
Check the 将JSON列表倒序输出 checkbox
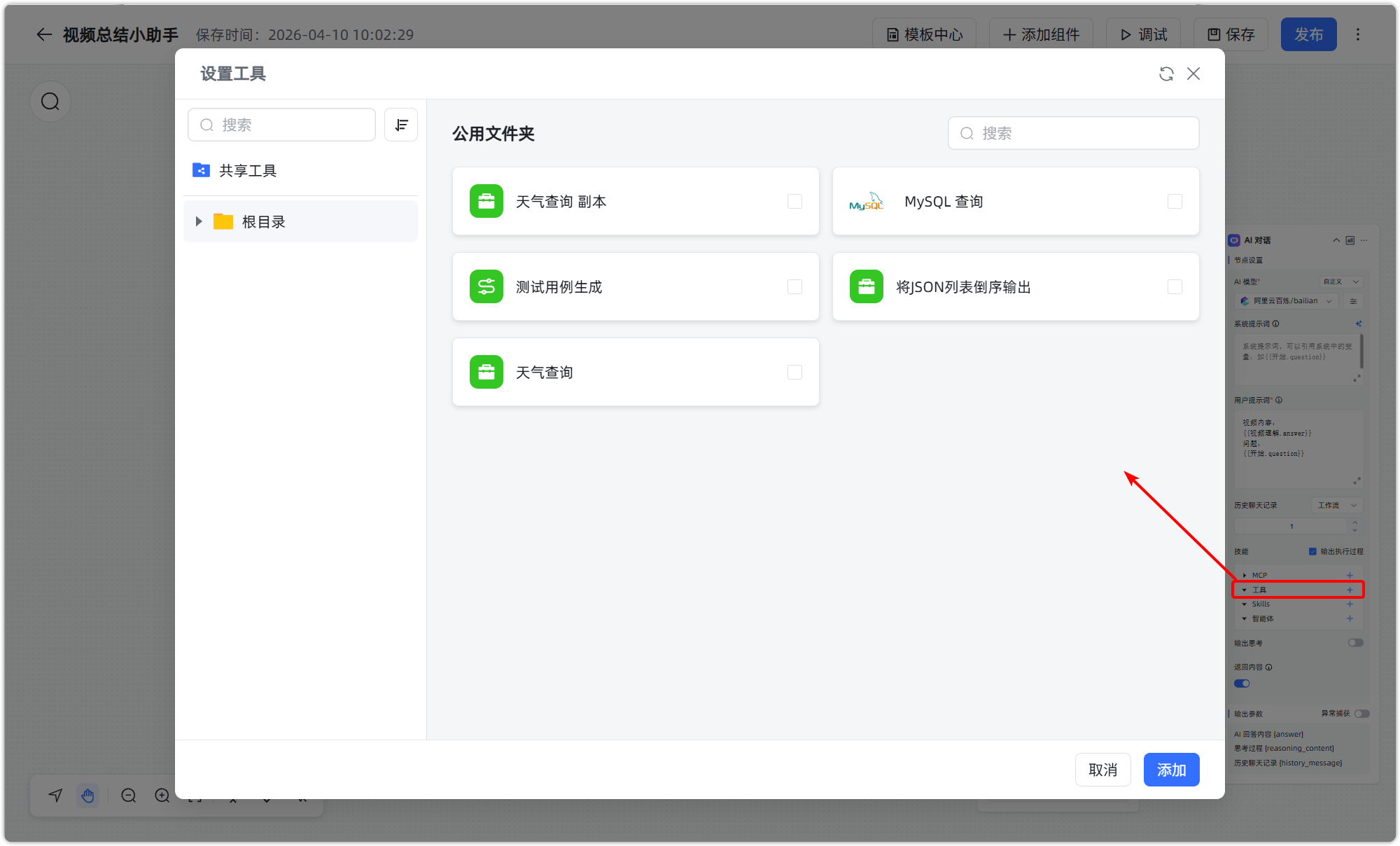point(1175,286)
